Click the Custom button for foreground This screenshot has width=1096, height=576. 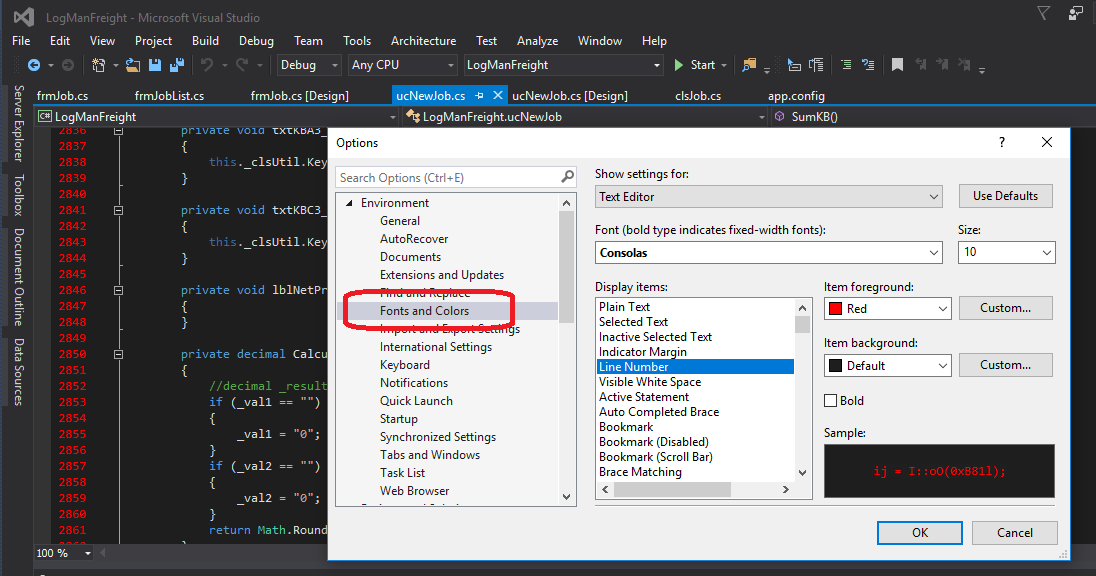pos(1005,308)
